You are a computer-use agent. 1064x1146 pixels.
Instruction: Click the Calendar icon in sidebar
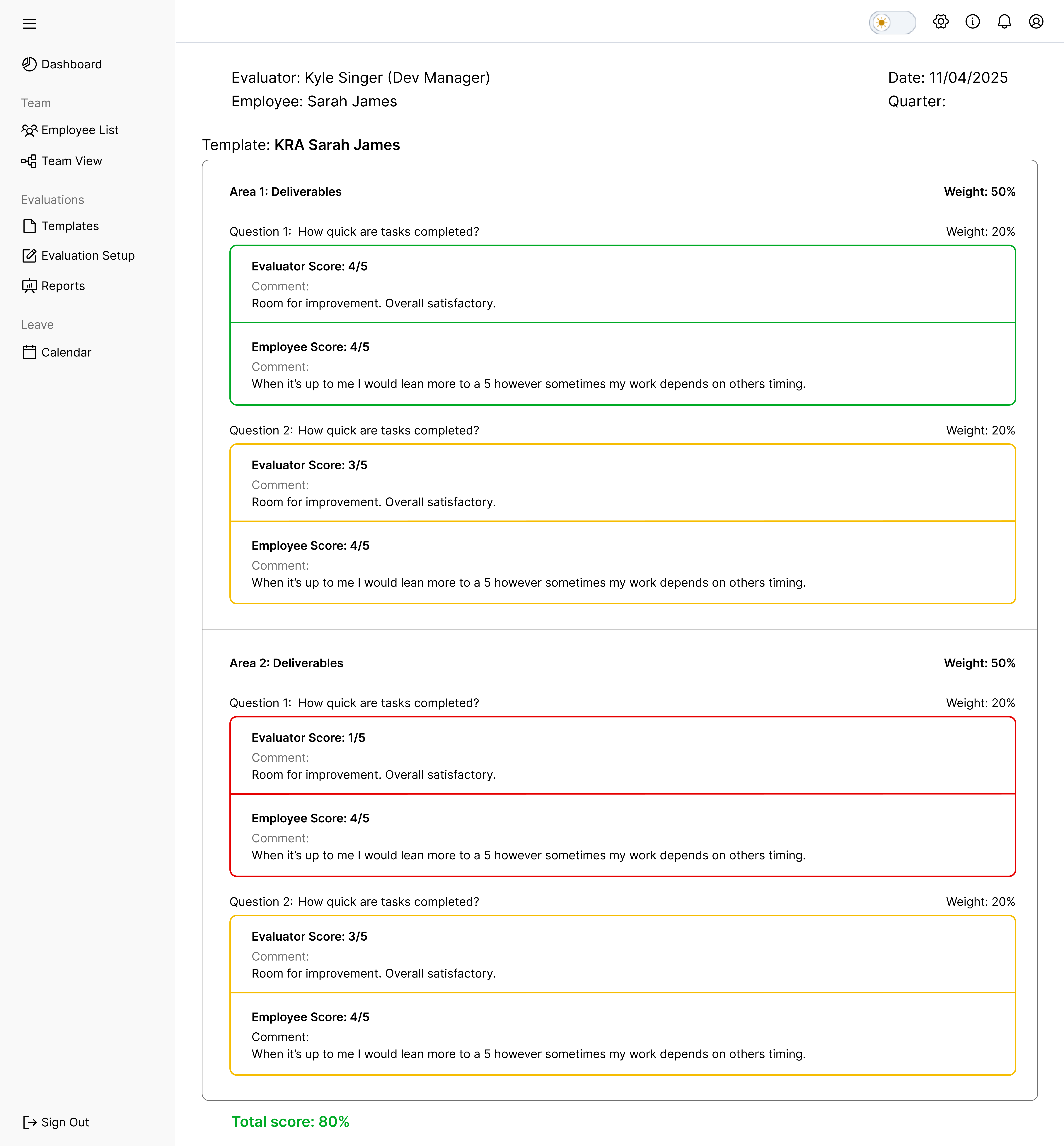pyautogui.click(x=29, y=352)
